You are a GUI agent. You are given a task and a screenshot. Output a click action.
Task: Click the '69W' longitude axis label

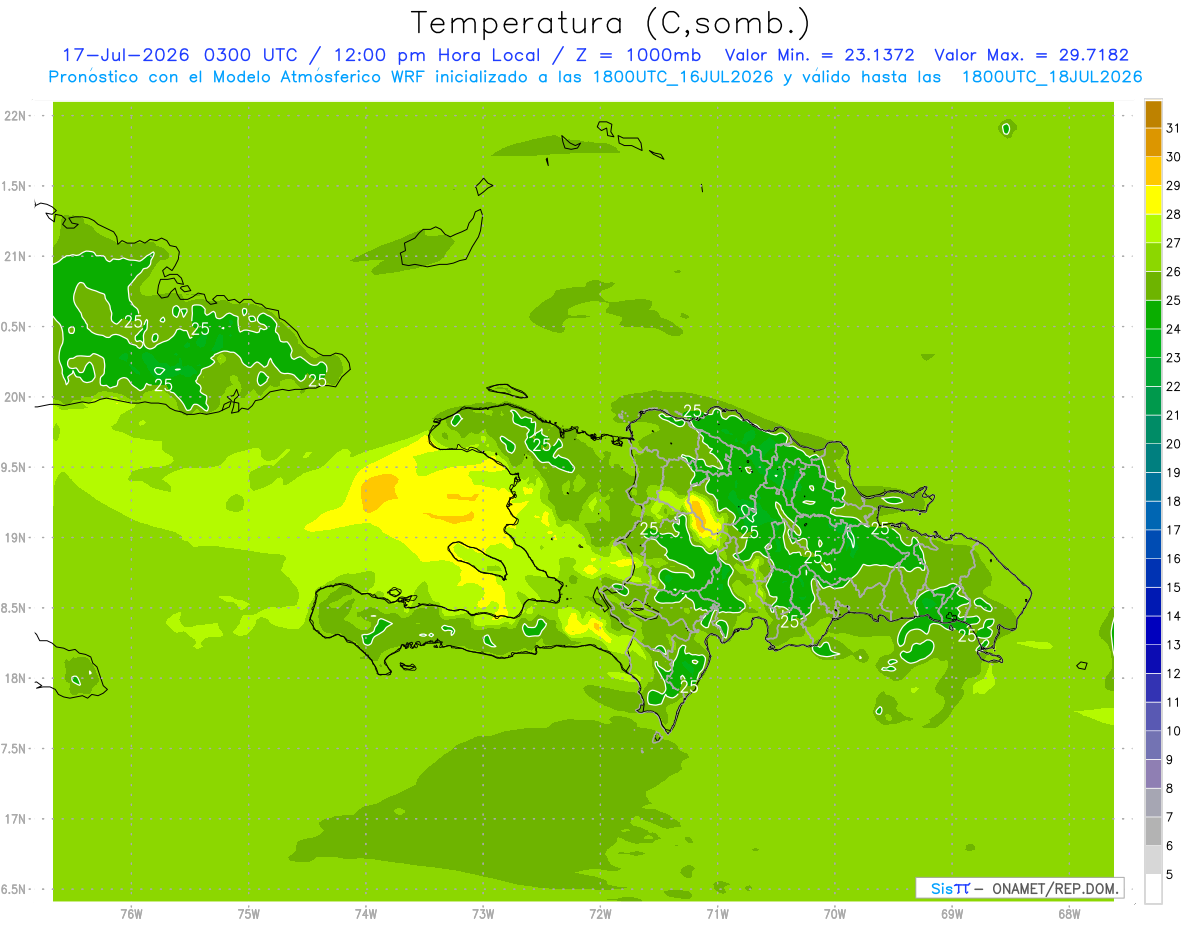(952, 913)
